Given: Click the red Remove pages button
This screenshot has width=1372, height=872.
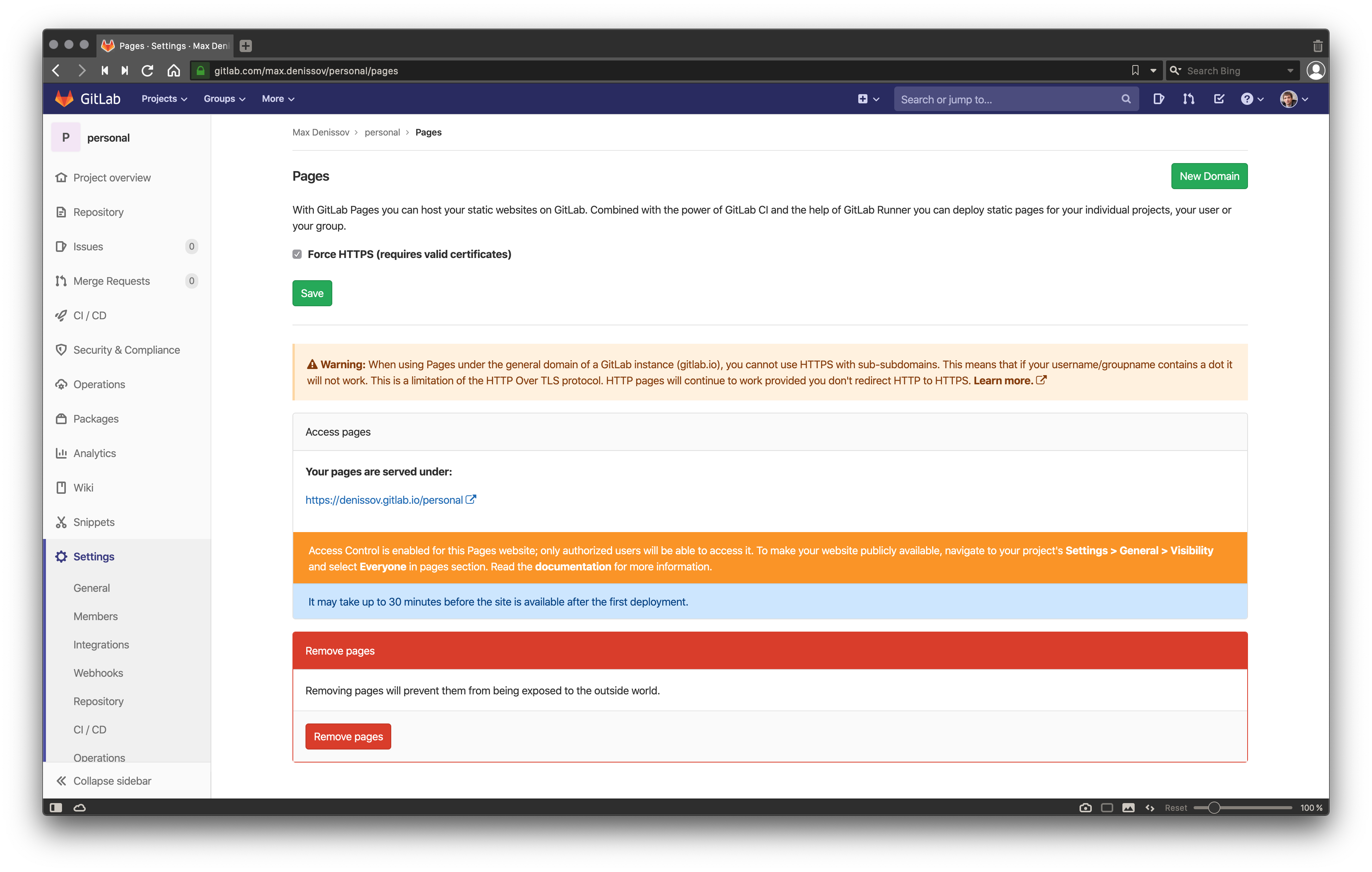Looking at the screenshot, I should 348,736.
